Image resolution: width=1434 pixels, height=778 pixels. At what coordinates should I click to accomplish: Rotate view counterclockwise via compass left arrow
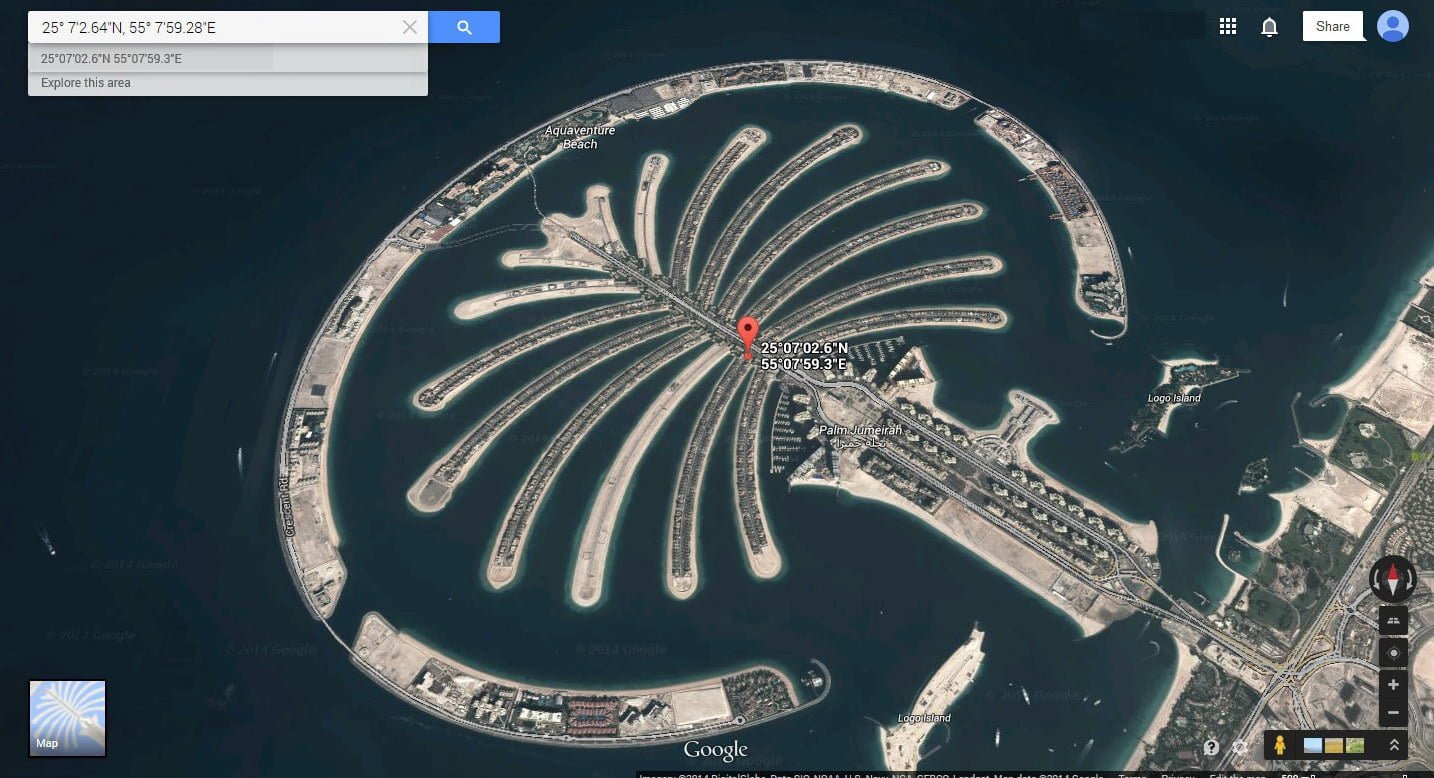[x=1376, y=578]
